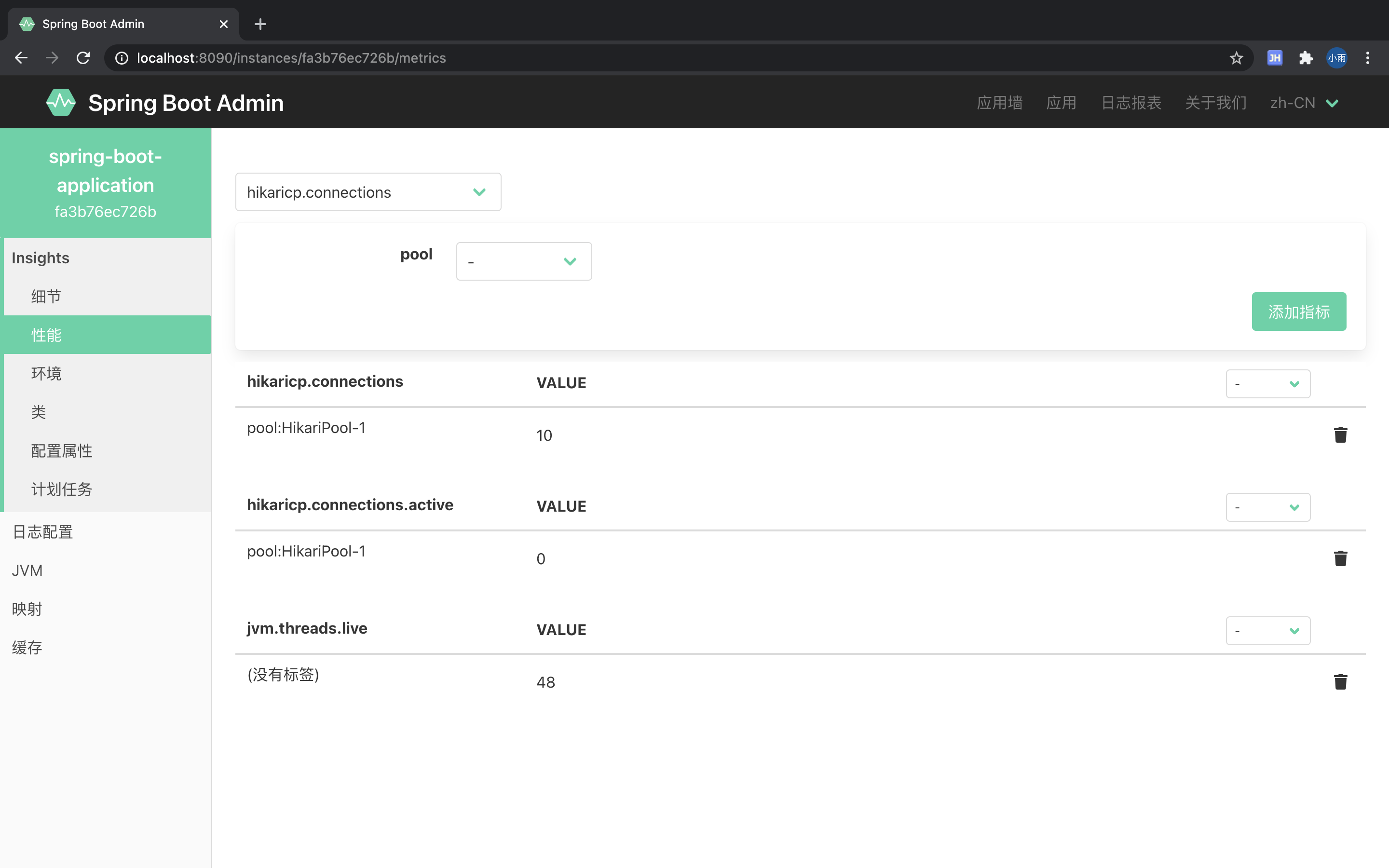Click the value 10
The height and width of the screenshot is (868, 1389).
544,435
